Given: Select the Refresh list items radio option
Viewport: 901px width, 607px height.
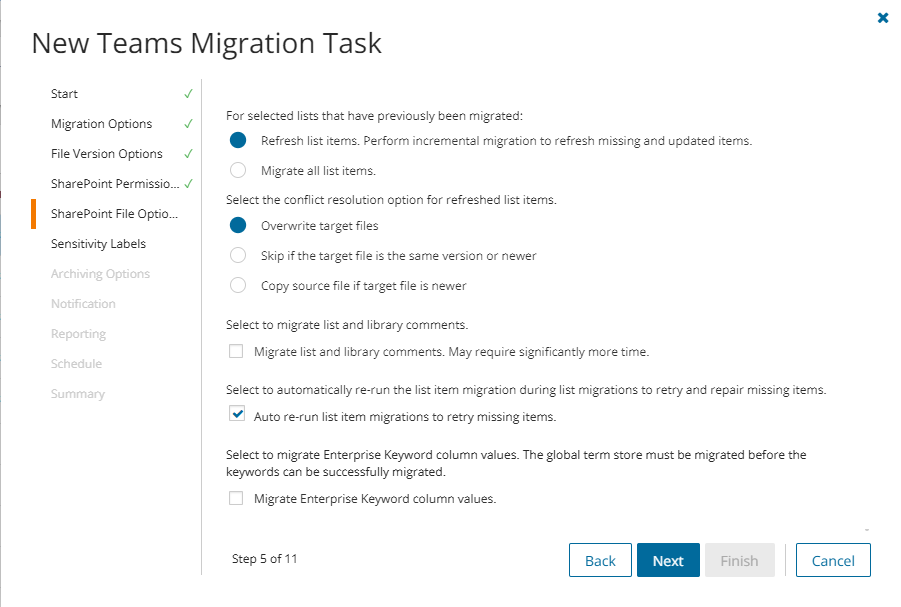Looking at the screenshot, I should point(238,140).
